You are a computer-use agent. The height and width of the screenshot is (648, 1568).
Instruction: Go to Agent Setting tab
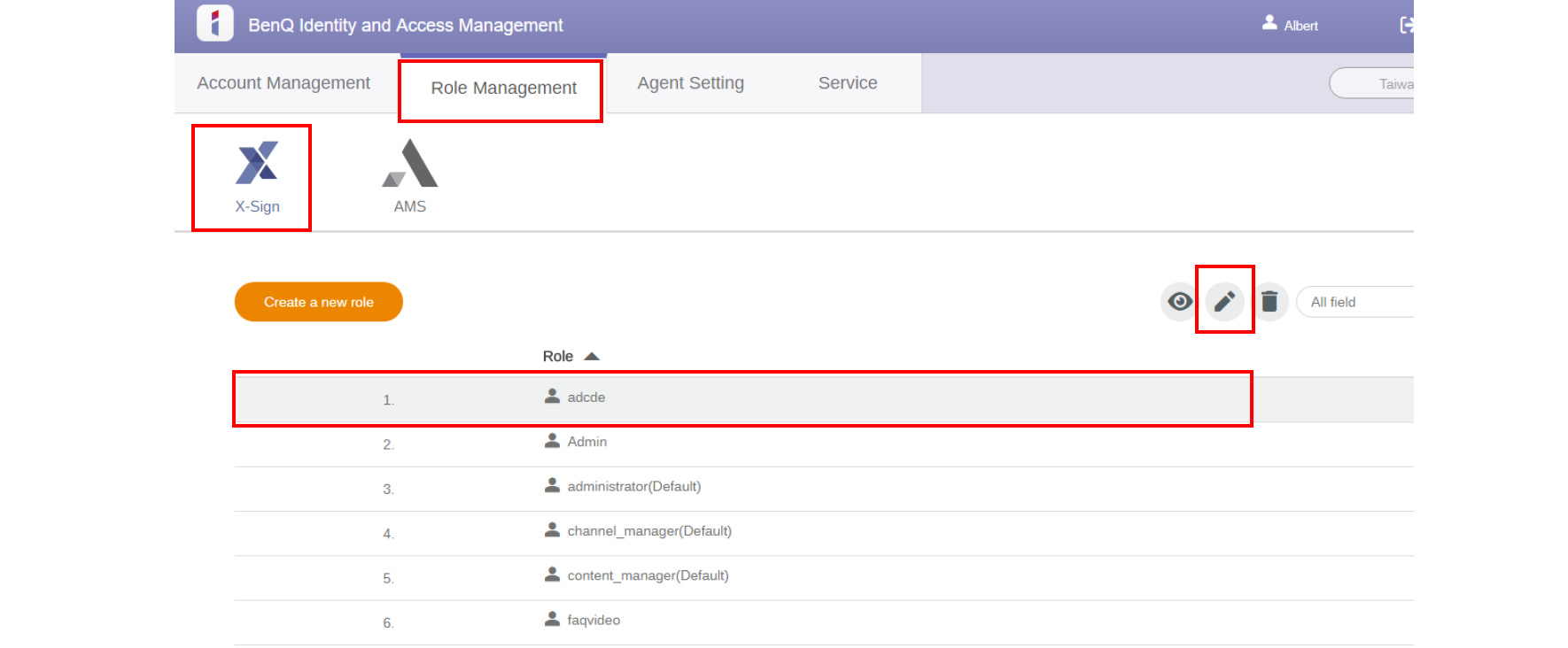coord(690,83)
